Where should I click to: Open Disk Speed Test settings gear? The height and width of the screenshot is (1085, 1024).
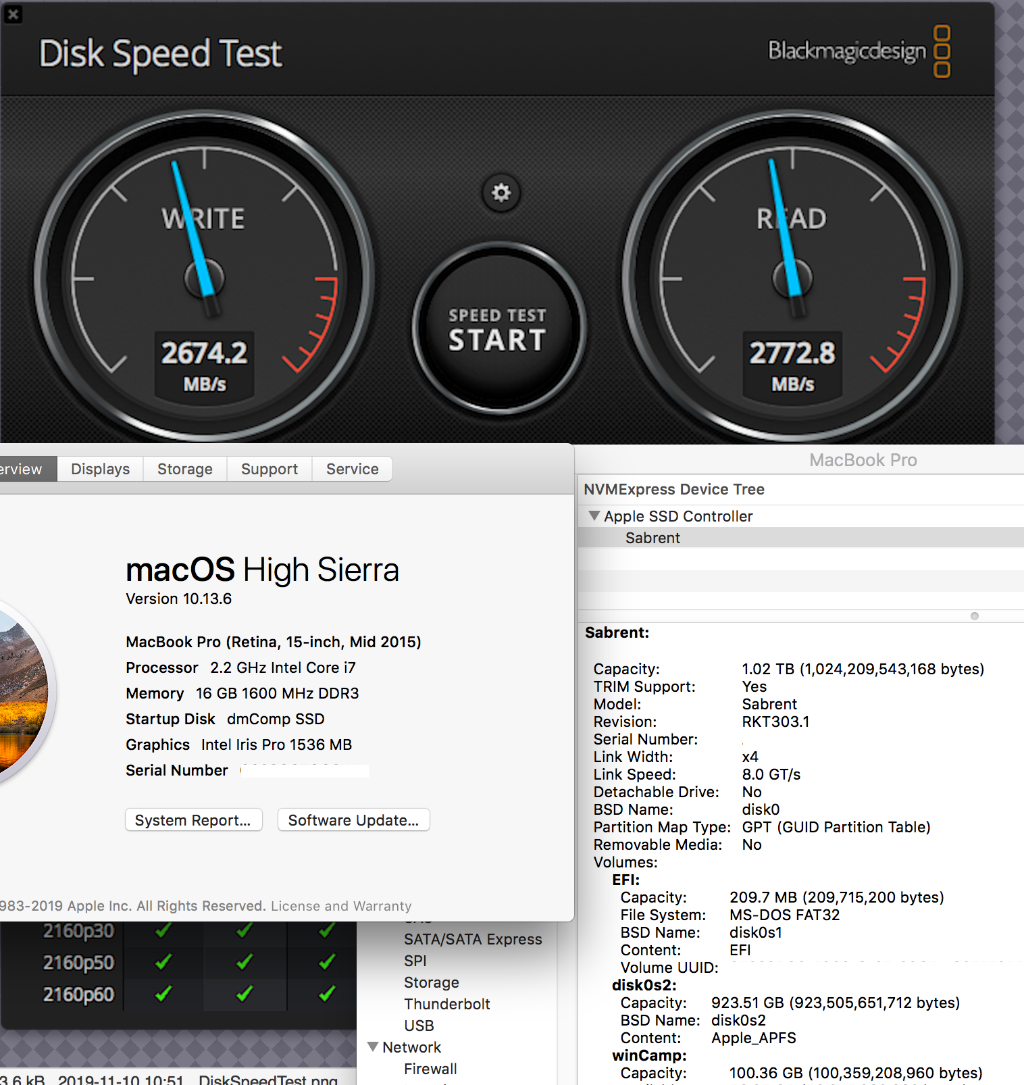[x=501, y=192]
